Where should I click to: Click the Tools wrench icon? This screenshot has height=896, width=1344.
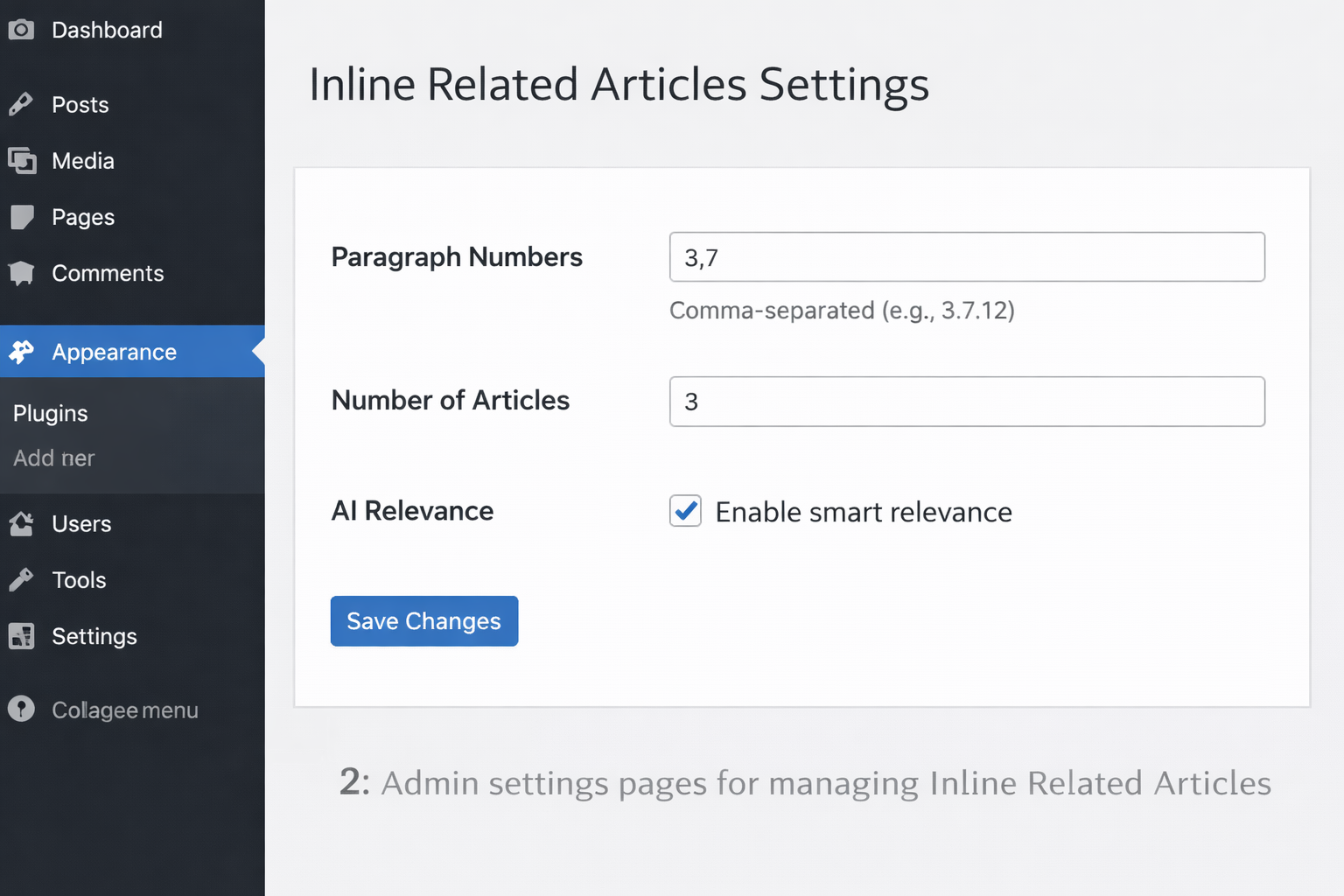pyautogui.click(x=22, y=579)
